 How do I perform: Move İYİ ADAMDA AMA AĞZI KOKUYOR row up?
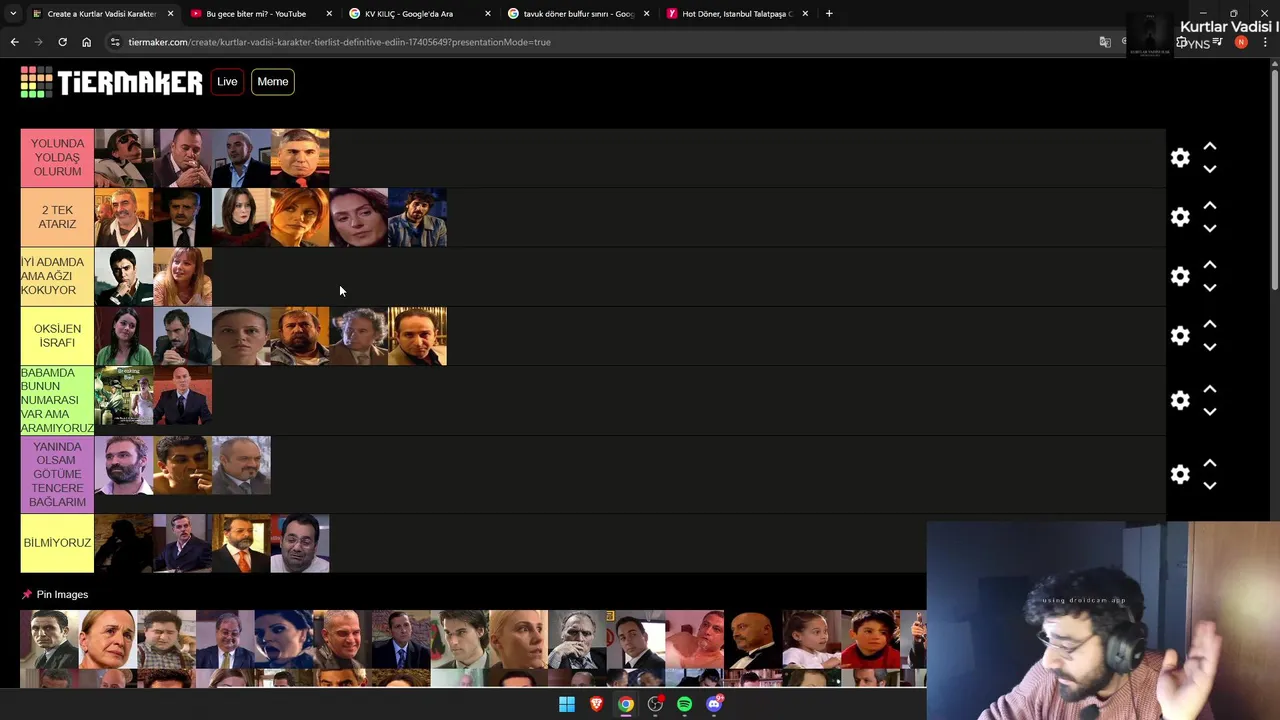click(x=1210, y=264)
